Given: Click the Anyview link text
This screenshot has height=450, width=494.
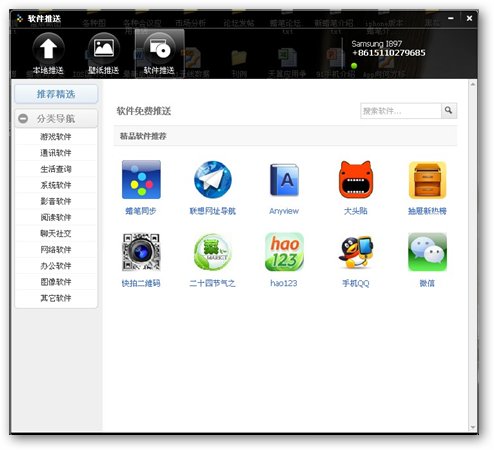Looking at the screenshot, I should click(284, 211).
